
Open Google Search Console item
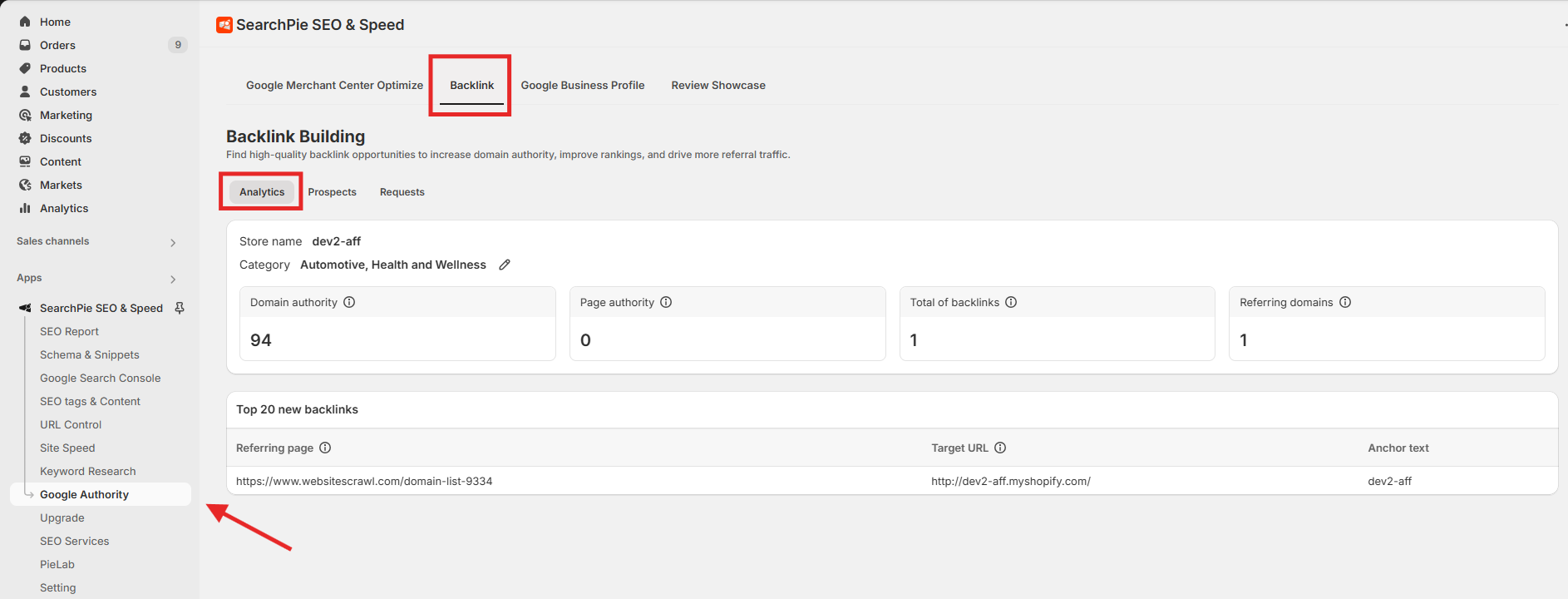100,378
